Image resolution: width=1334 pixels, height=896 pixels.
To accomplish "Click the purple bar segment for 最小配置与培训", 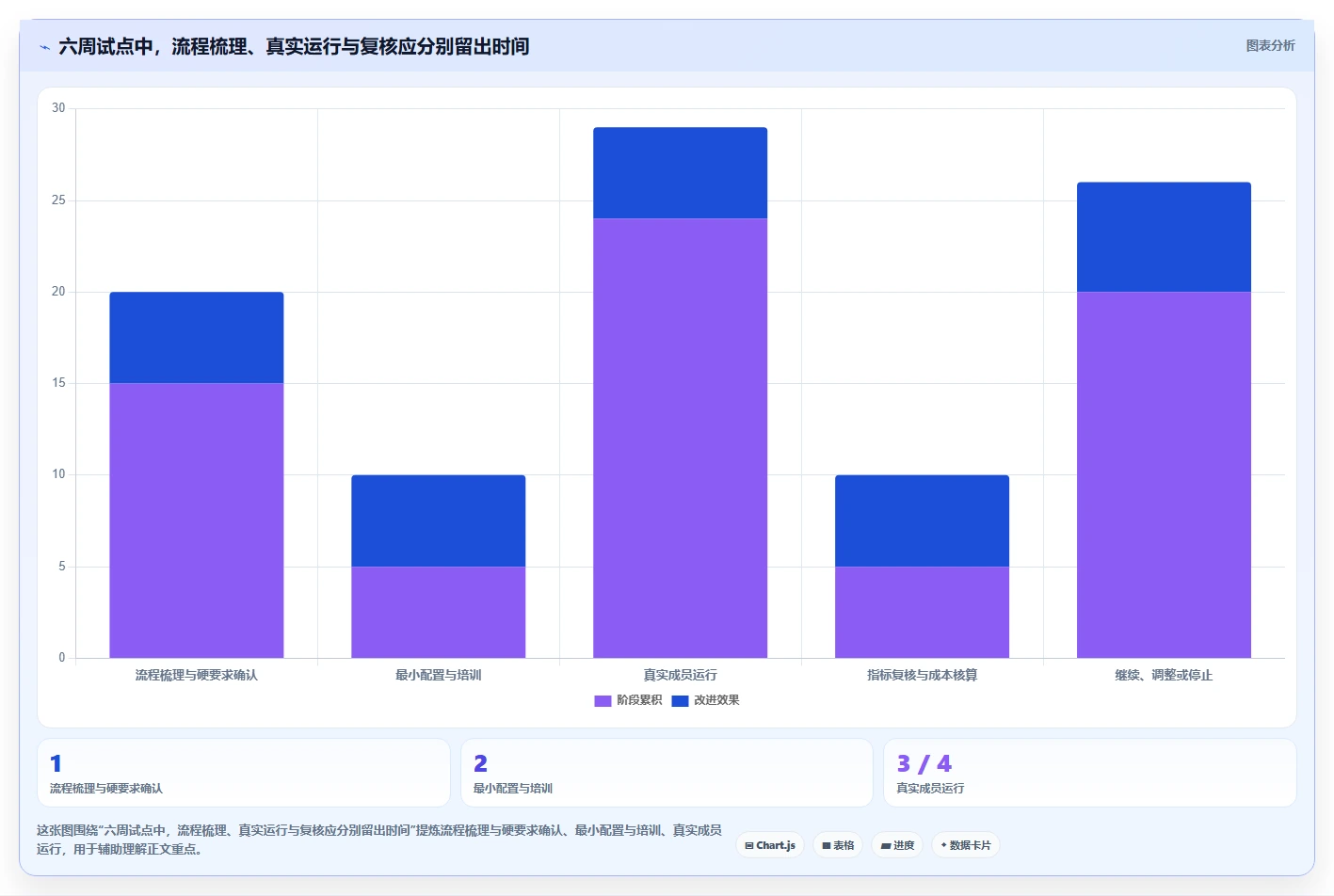I will coord(439,612).
